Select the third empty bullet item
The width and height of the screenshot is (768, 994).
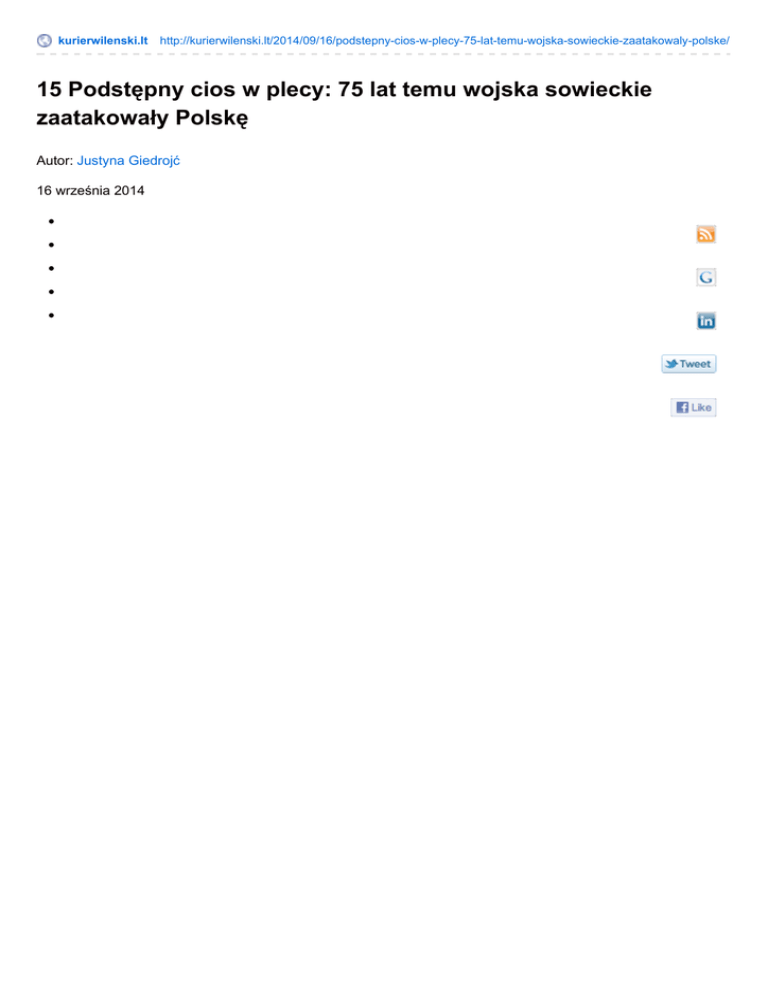(51, 268)
